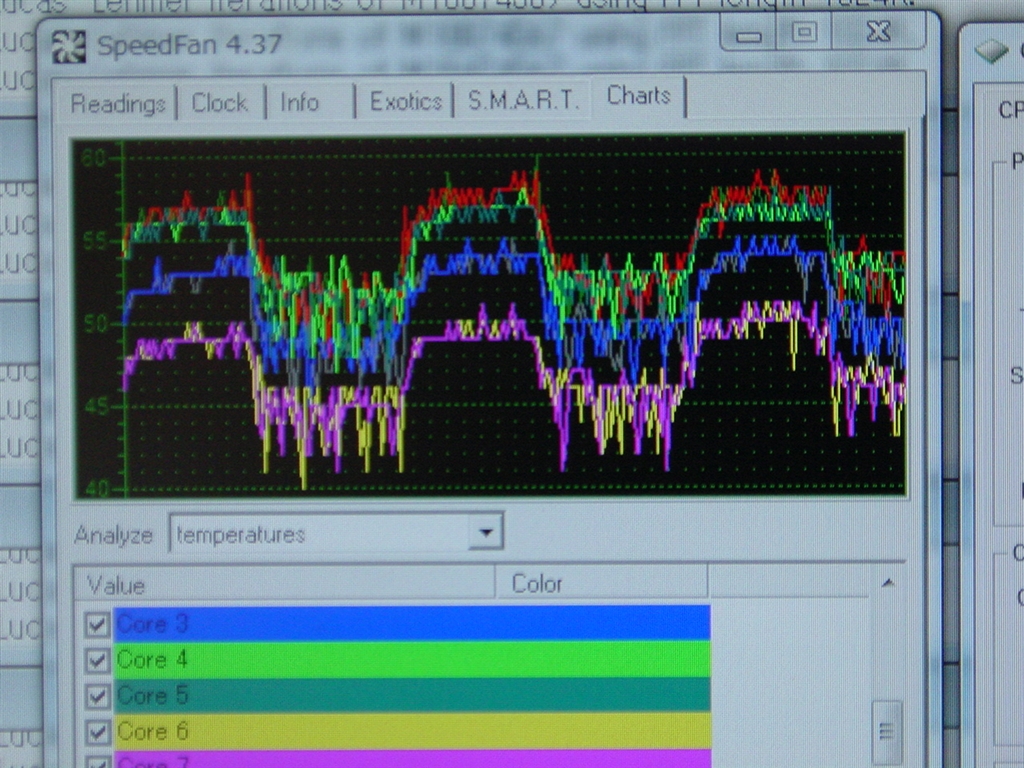Click the list scroll up arrow
This screenshot has width=1024, height=768.
click(888, 583)
